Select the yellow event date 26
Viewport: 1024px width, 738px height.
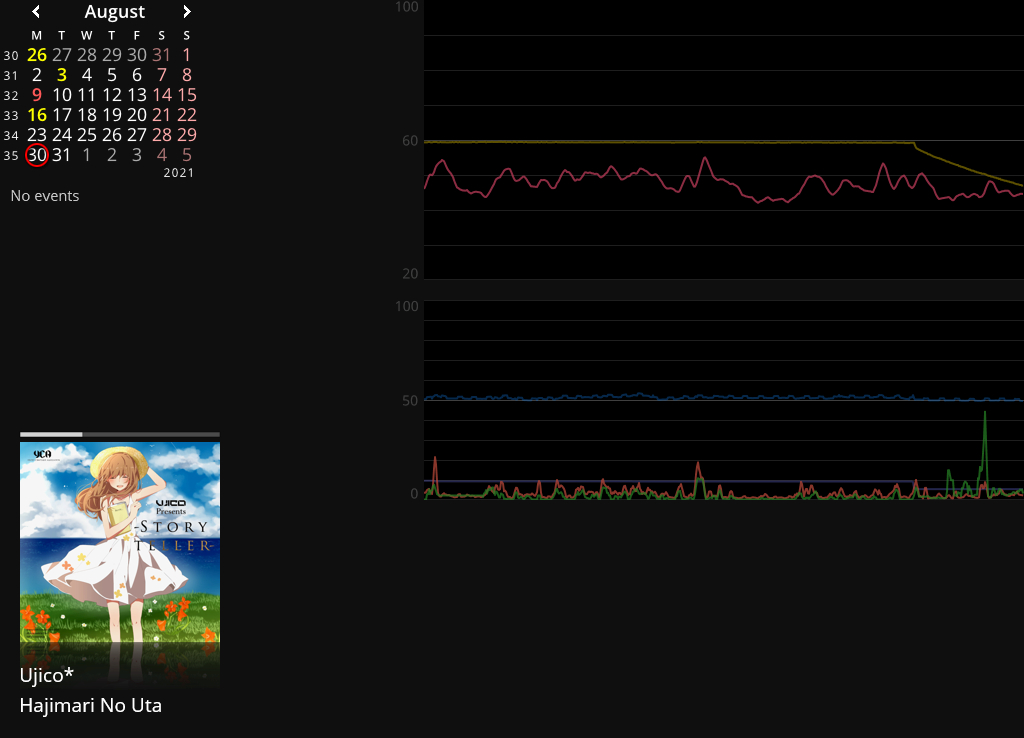[x=37, y=55]
